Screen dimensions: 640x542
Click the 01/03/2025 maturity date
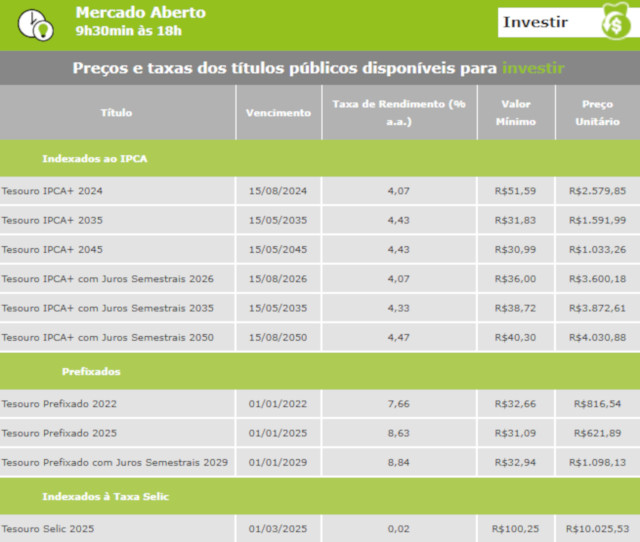coord(278,529)
